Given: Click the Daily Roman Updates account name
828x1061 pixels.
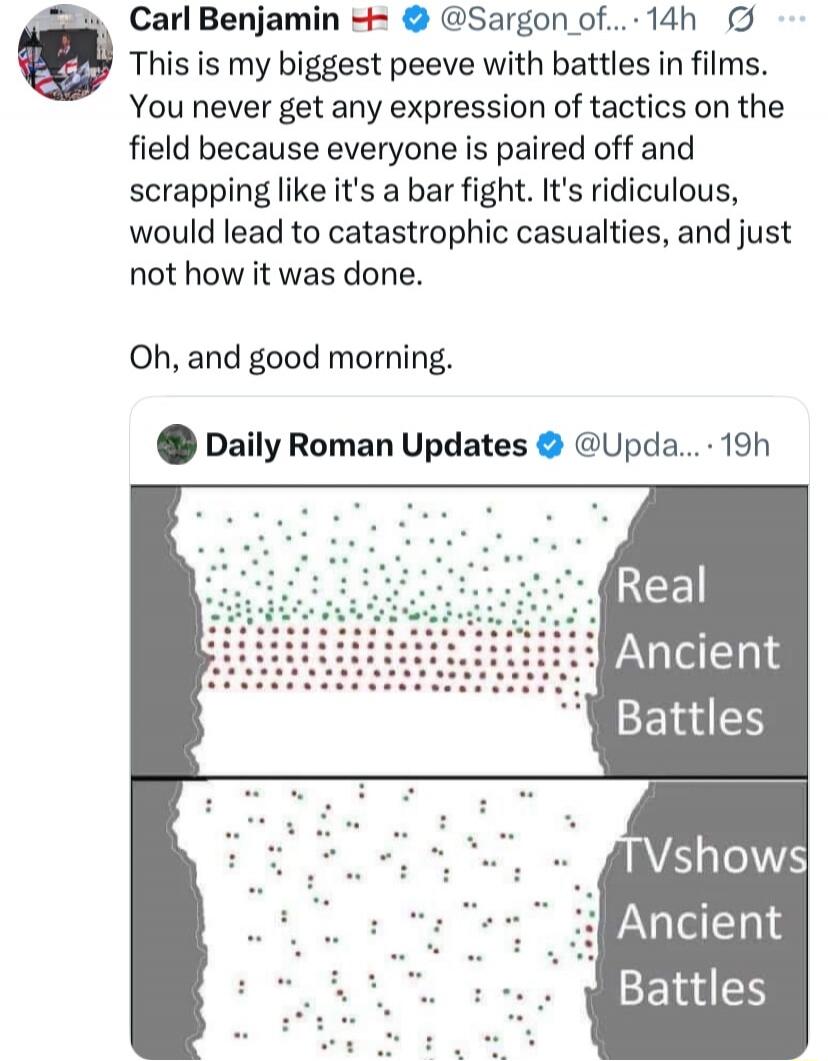Looking at the screenshot, I should pos(366,446).
